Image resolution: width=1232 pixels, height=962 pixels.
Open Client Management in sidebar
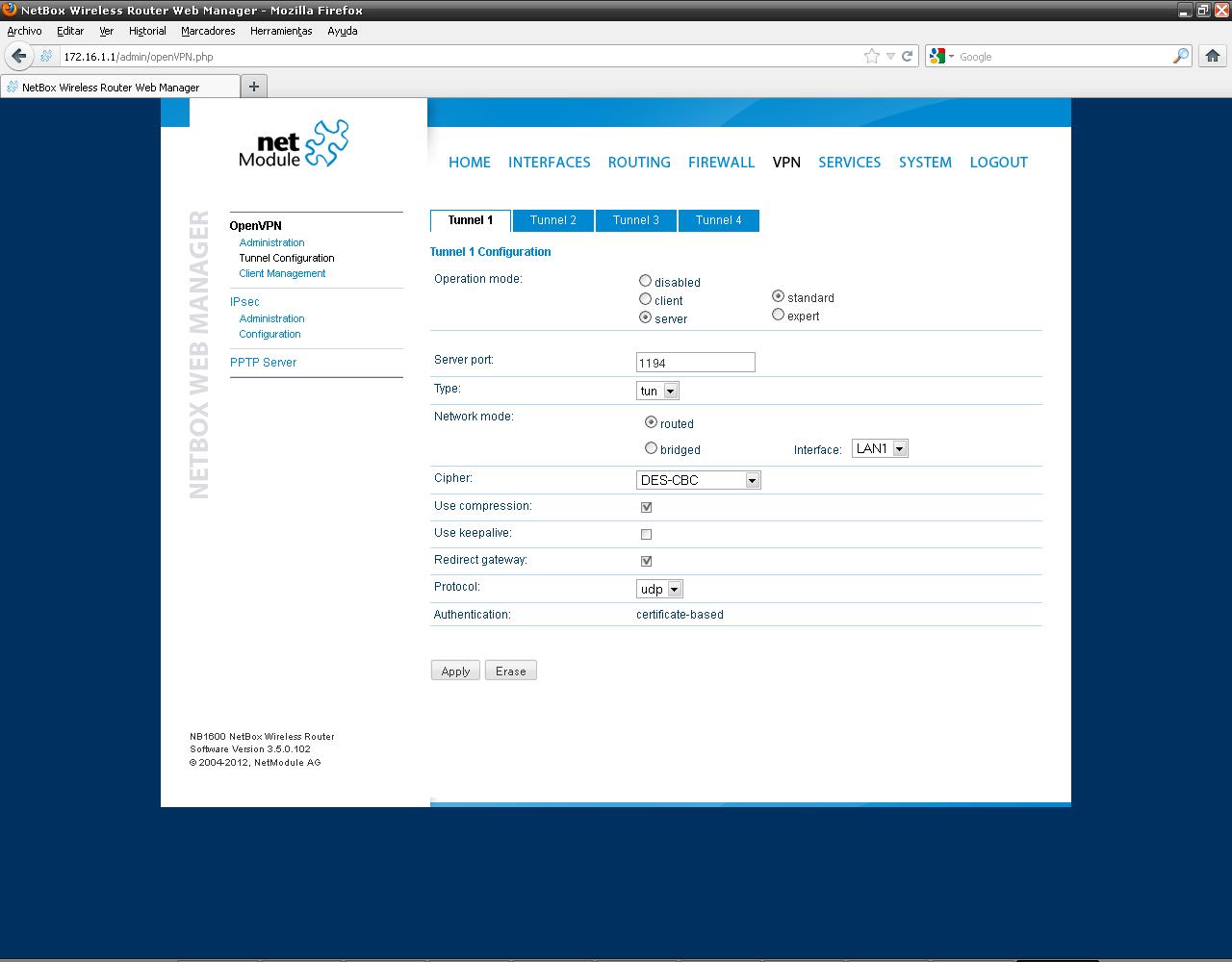point(282,273)
